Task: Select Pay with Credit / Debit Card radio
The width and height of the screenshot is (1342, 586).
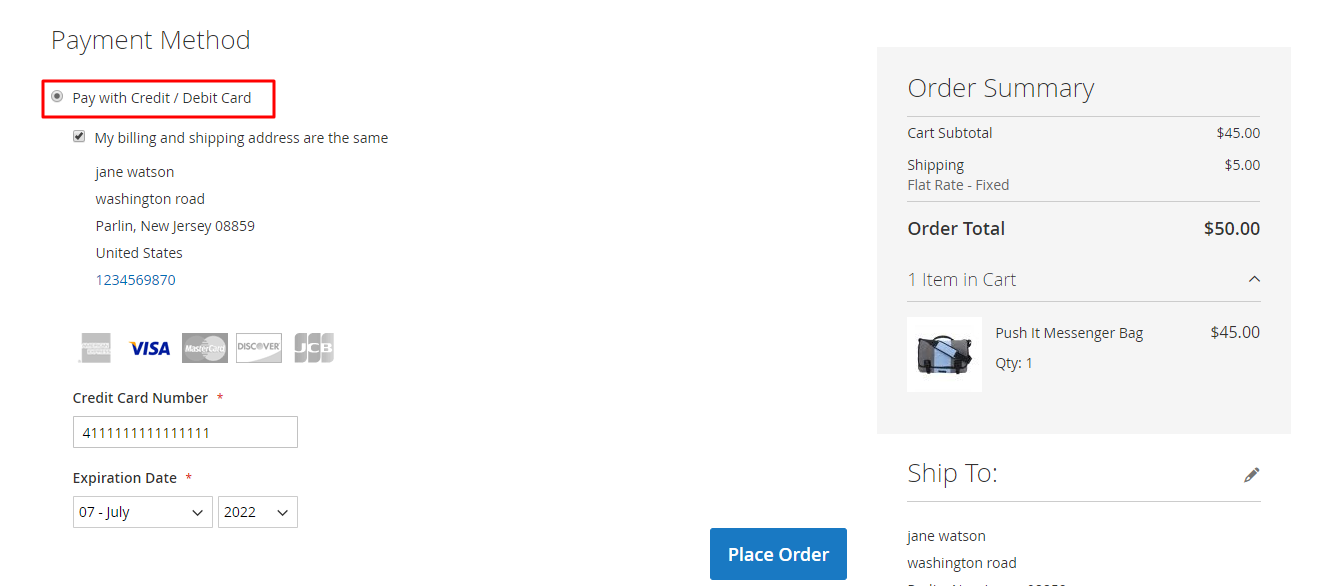Action: coord(57,97)
